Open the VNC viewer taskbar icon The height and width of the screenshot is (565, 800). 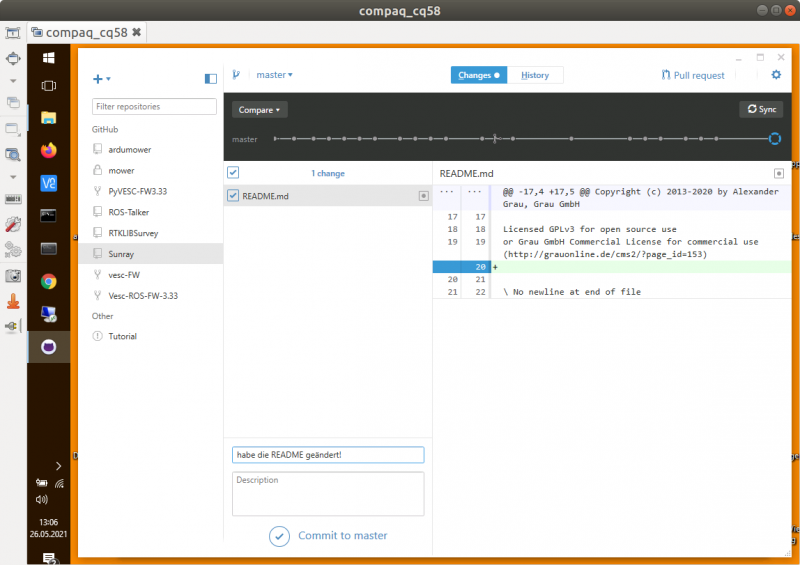click(48, 183)
